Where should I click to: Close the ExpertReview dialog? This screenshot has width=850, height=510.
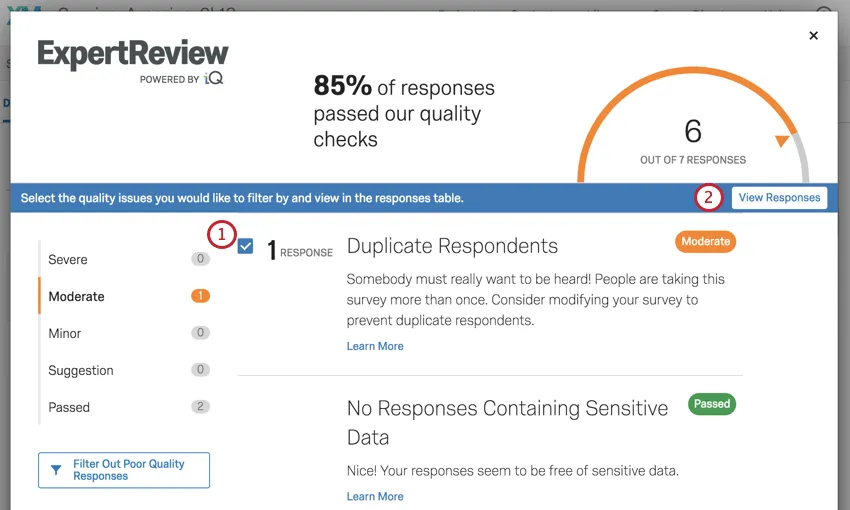click(813, 36)
